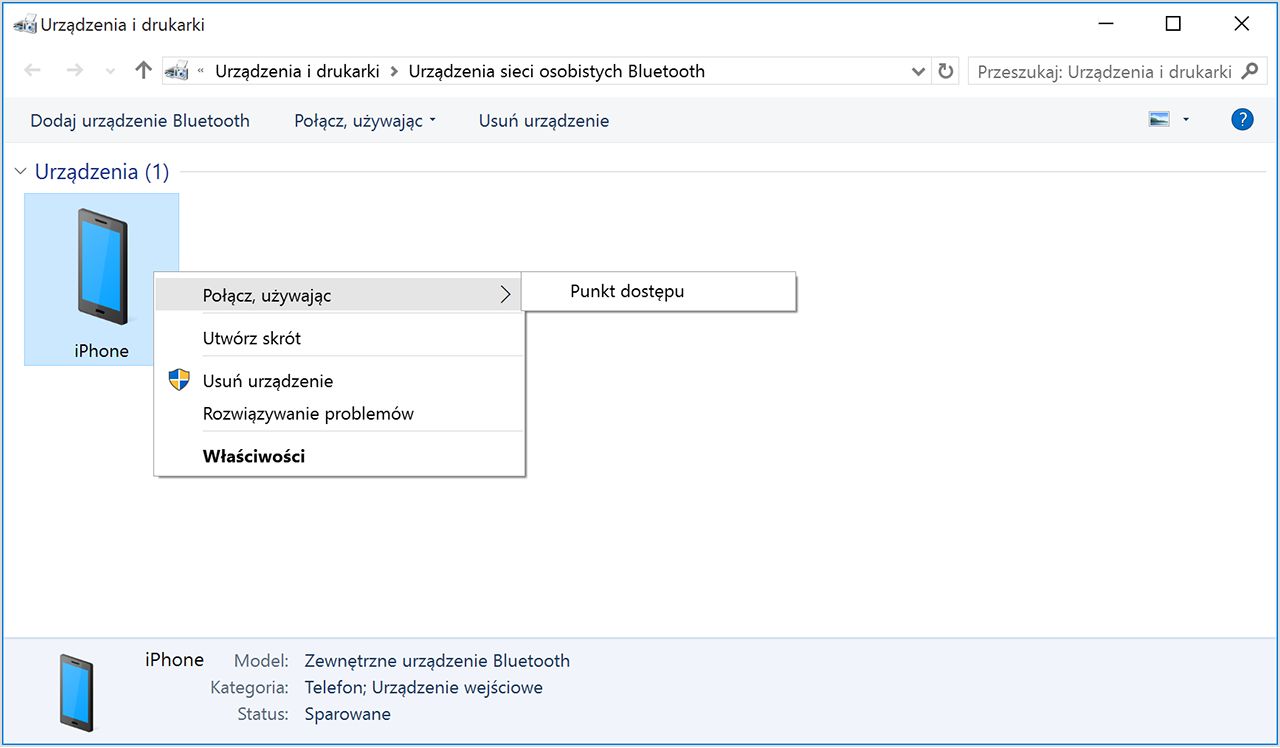This screenshot has width=1280, height=748.
Task: Expand the address bar history dropdown
Action: tap(919, 72)
